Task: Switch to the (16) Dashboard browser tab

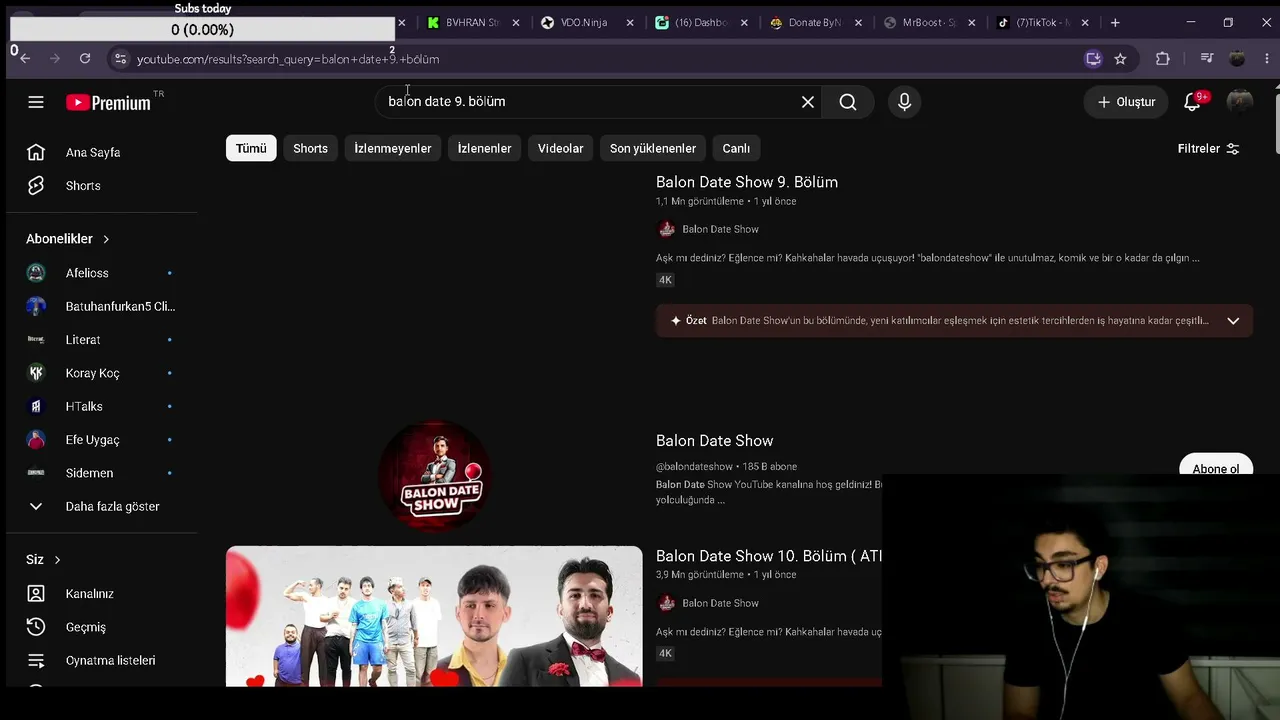Action: (700, 23)
